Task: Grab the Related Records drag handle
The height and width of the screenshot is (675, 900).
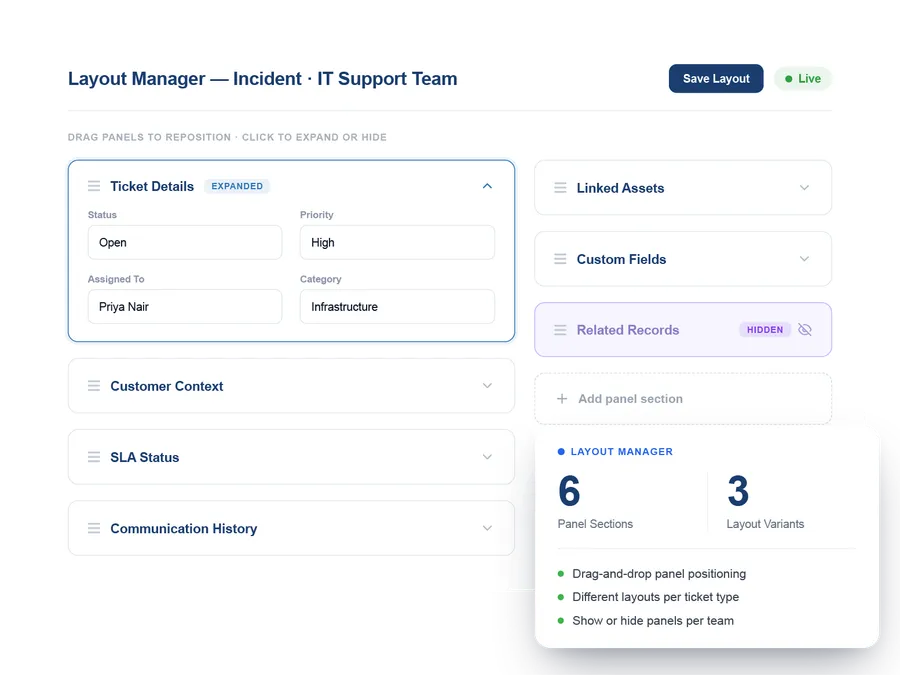Action: click(560, 330)
